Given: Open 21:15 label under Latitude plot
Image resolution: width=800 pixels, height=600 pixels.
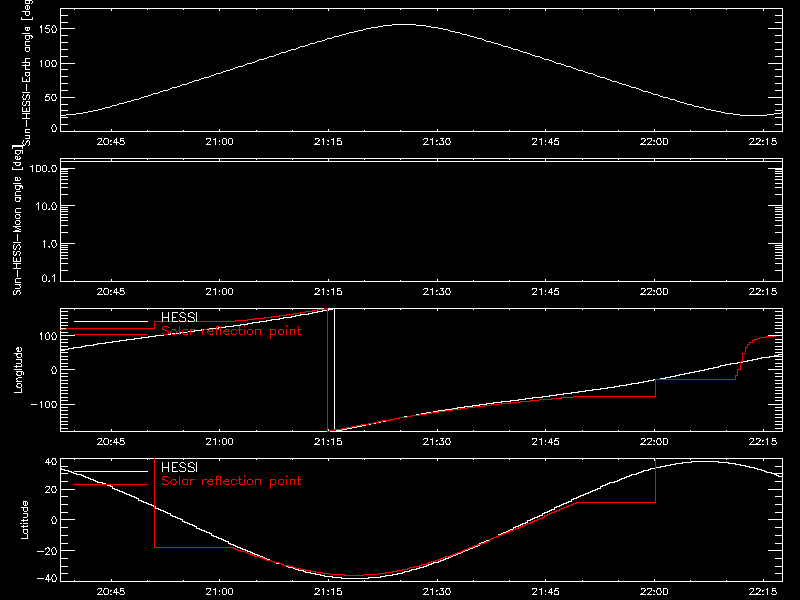Looking at the screenshot, I should (328, 592).
